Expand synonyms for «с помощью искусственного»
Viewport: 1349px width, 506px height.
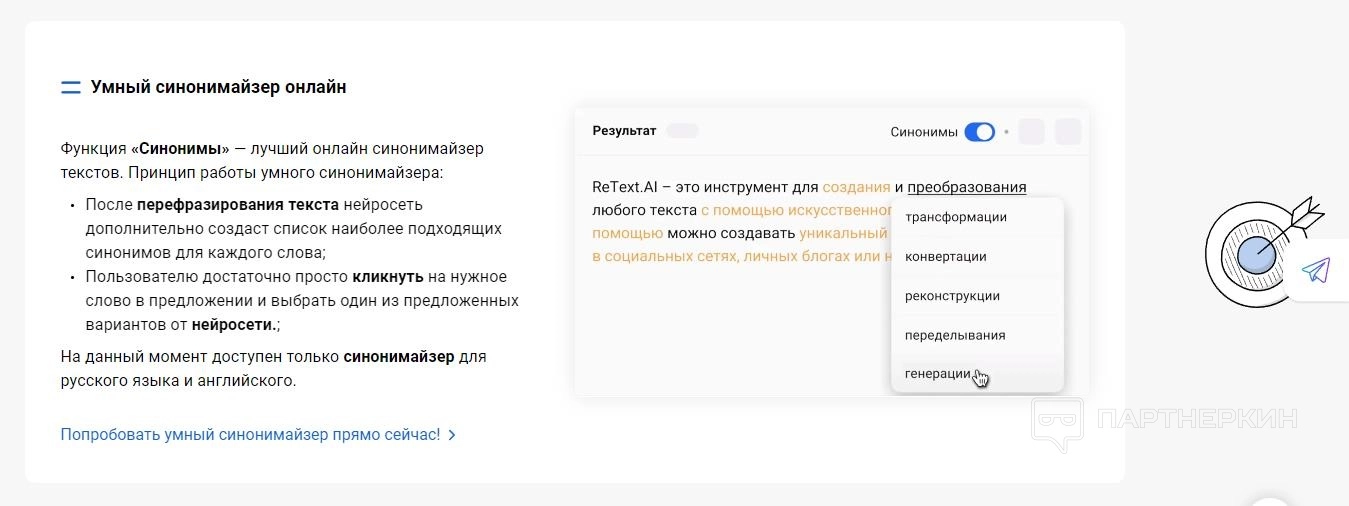[x=795, y=210]
